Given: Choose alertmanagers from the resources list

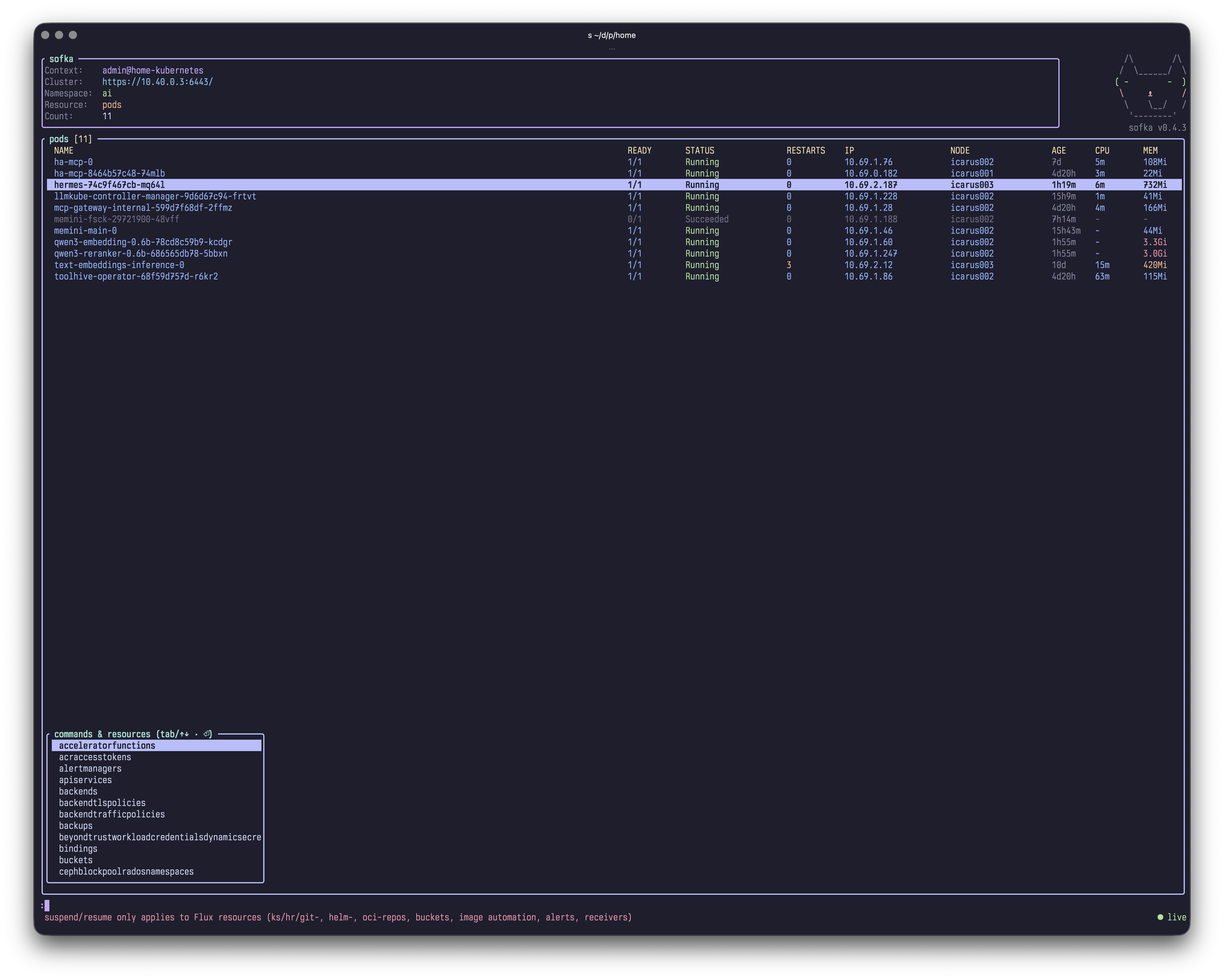Looking at the screenshot, I should (157, 768).
